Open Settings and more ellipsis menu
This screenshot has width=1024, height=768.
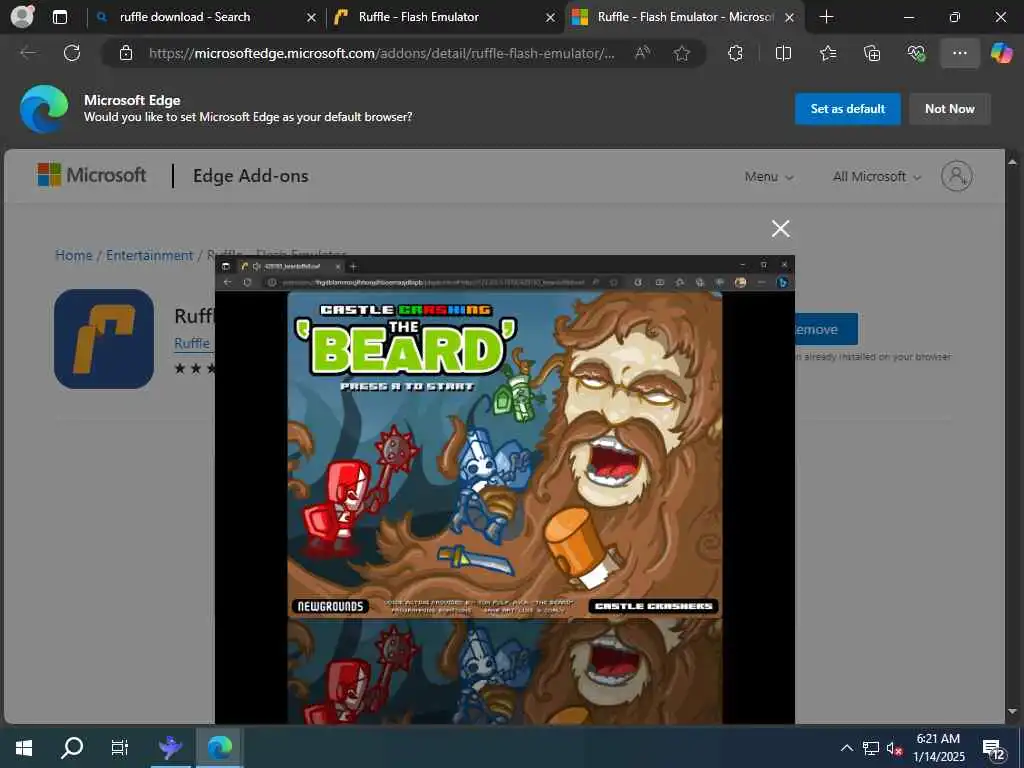point(959,53)
